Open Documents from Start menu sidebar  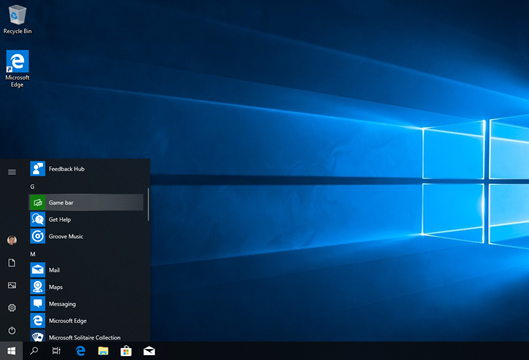pos(12,263)
